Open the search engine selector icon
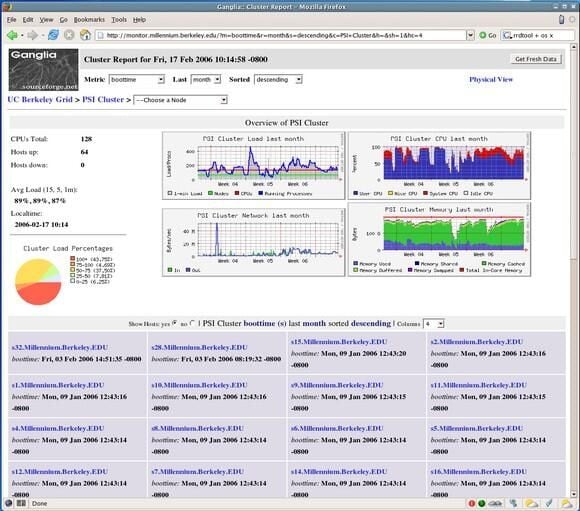 pyautogui.click(x=507, y=36)
